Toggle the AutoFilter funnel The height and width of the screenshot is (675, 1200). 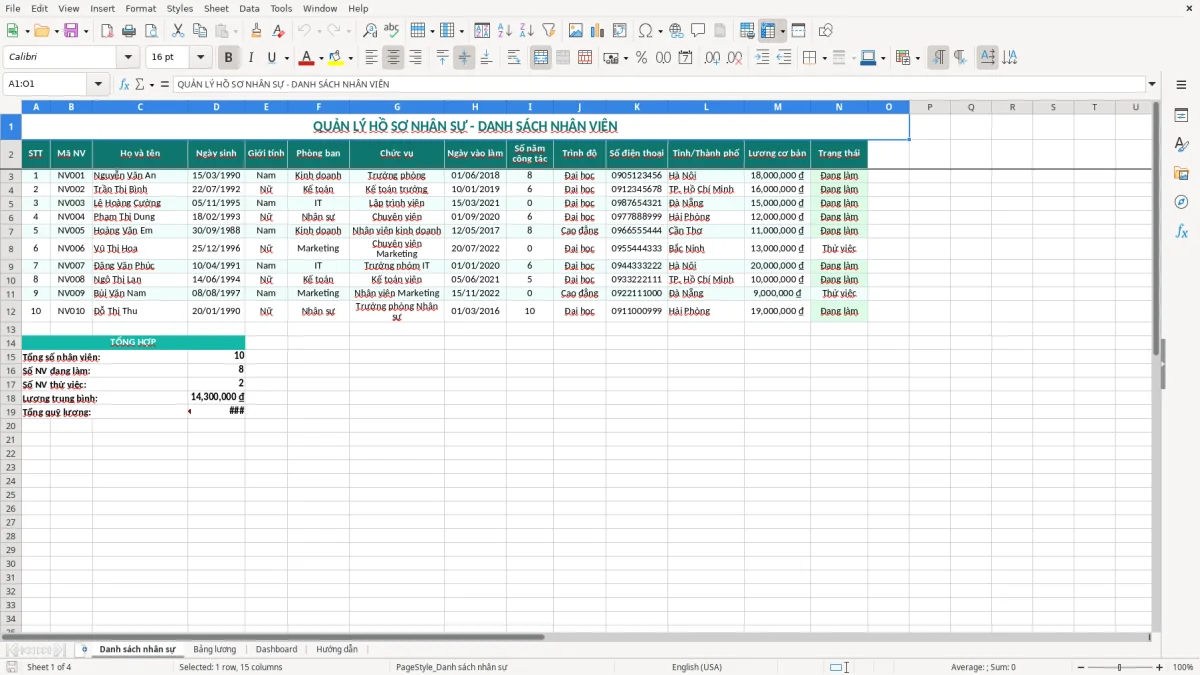tap(549, 31)
